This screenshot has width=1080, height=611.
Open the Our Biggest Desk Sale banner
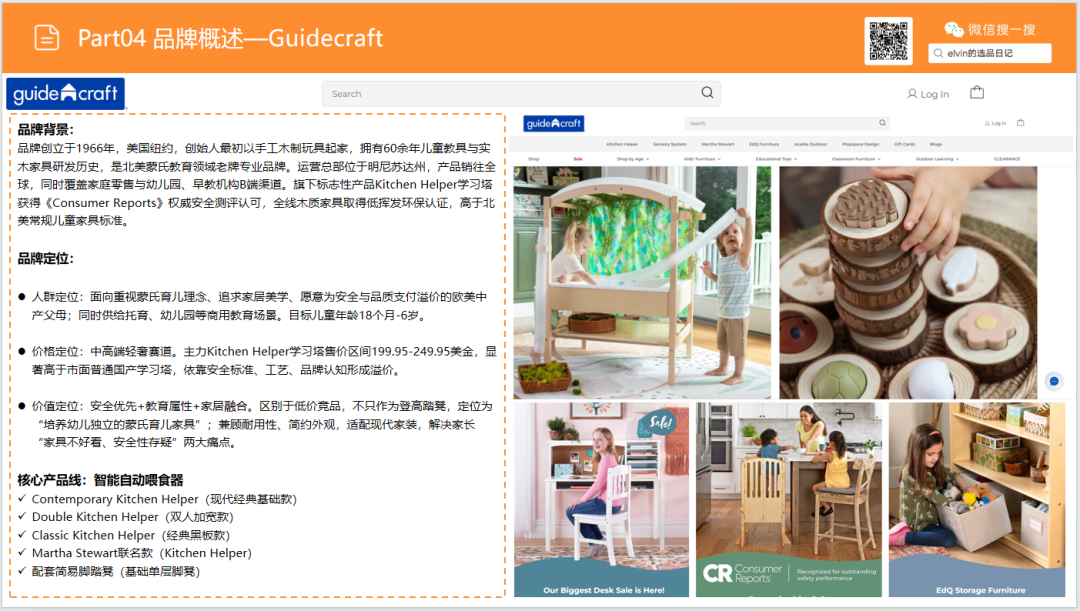click(x=601, y=499)
